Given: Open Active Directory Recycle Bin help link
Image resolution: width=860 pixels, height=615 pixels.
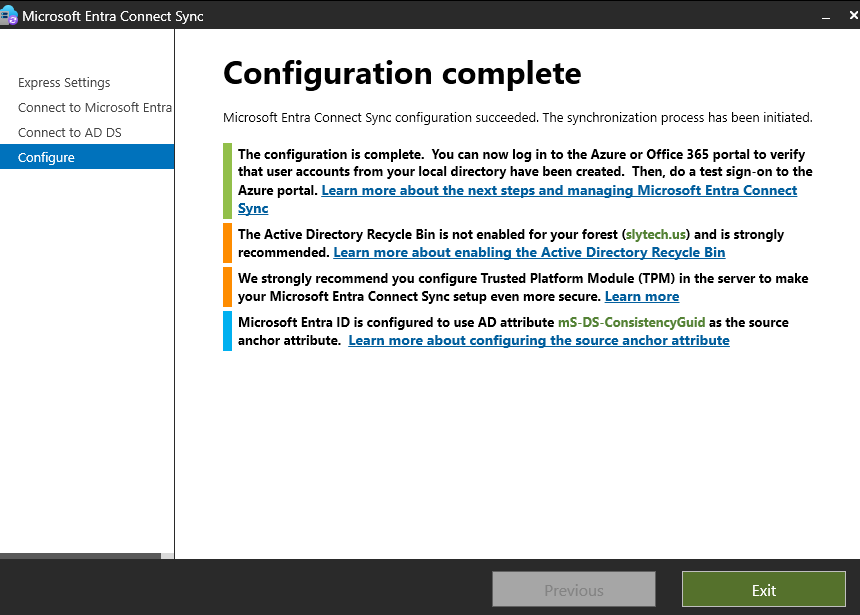Looking at the screenshot, I should [529, 252].
